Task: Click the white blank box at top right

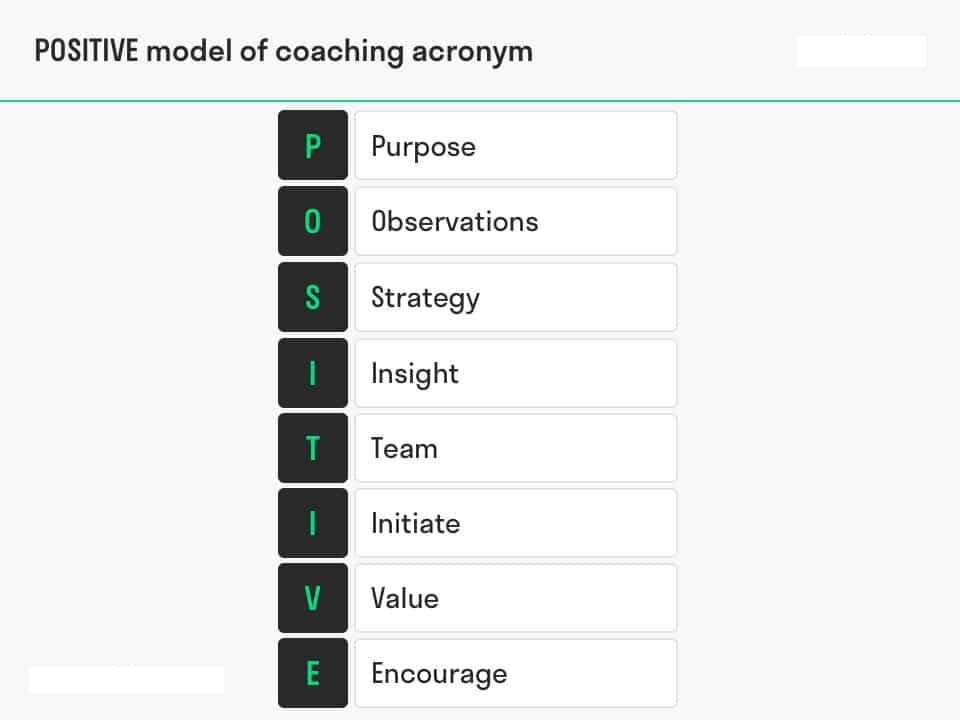Action: tap(861, 51)
